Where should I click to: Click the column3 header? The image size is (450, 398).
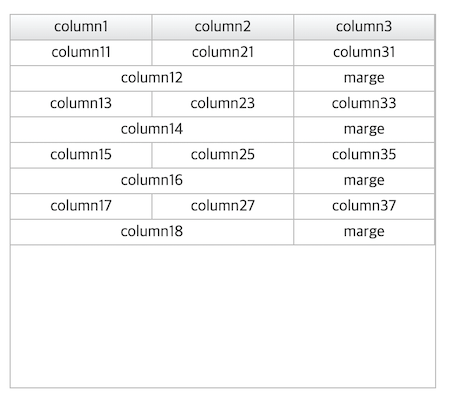coord(364,27)
